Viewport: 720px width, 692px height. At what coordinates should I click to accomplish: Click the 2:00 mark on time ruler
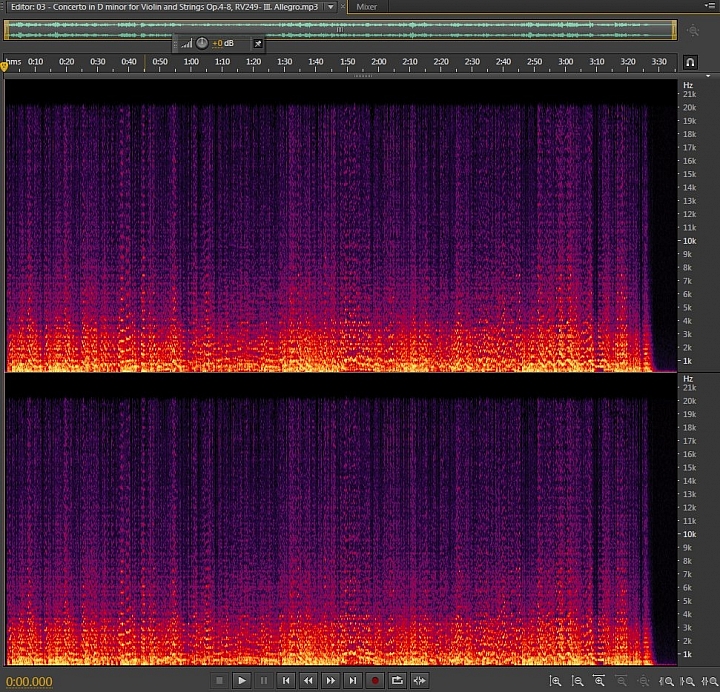point(378,62)
